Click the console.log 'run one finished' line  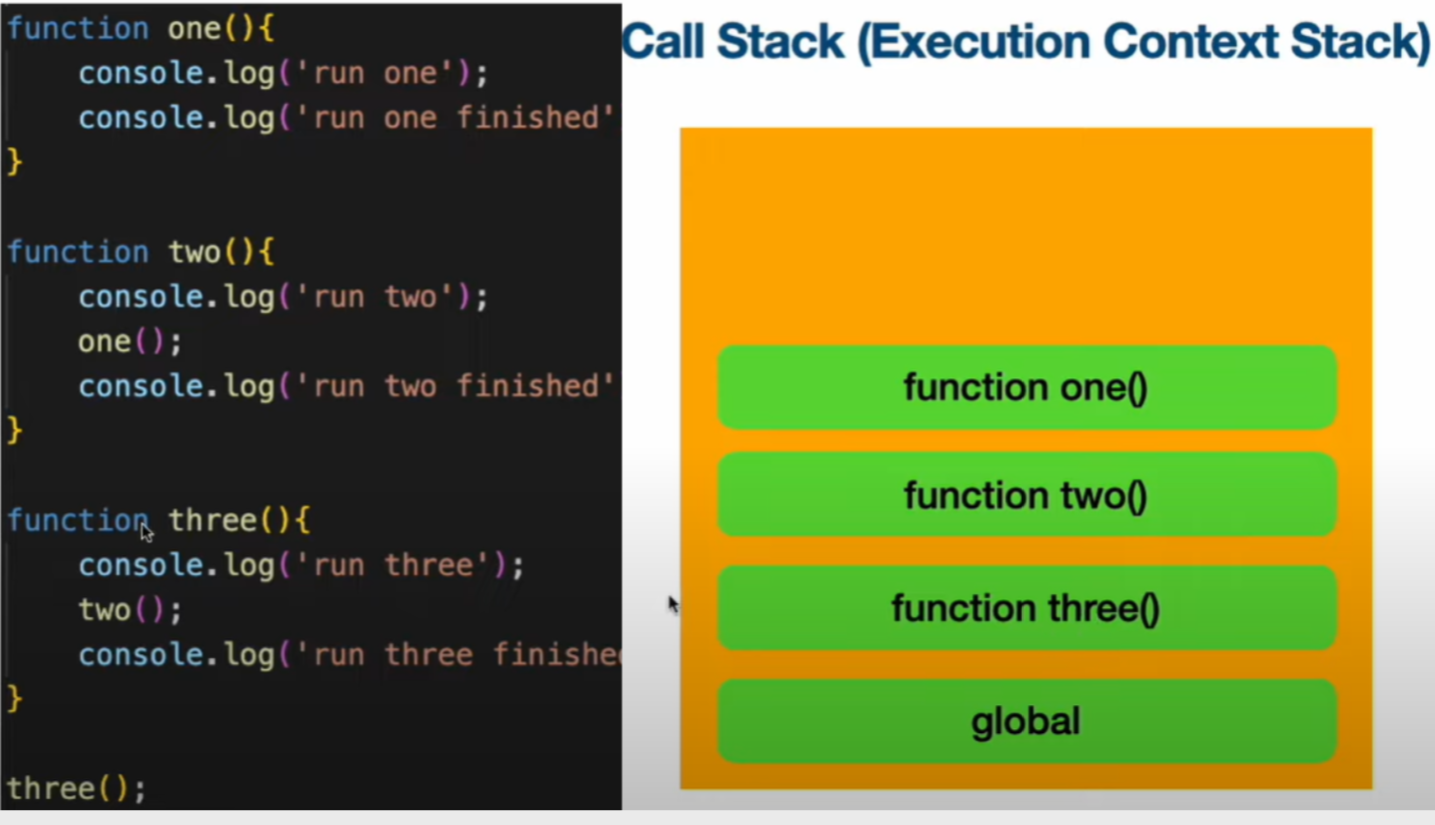point(348,118)
